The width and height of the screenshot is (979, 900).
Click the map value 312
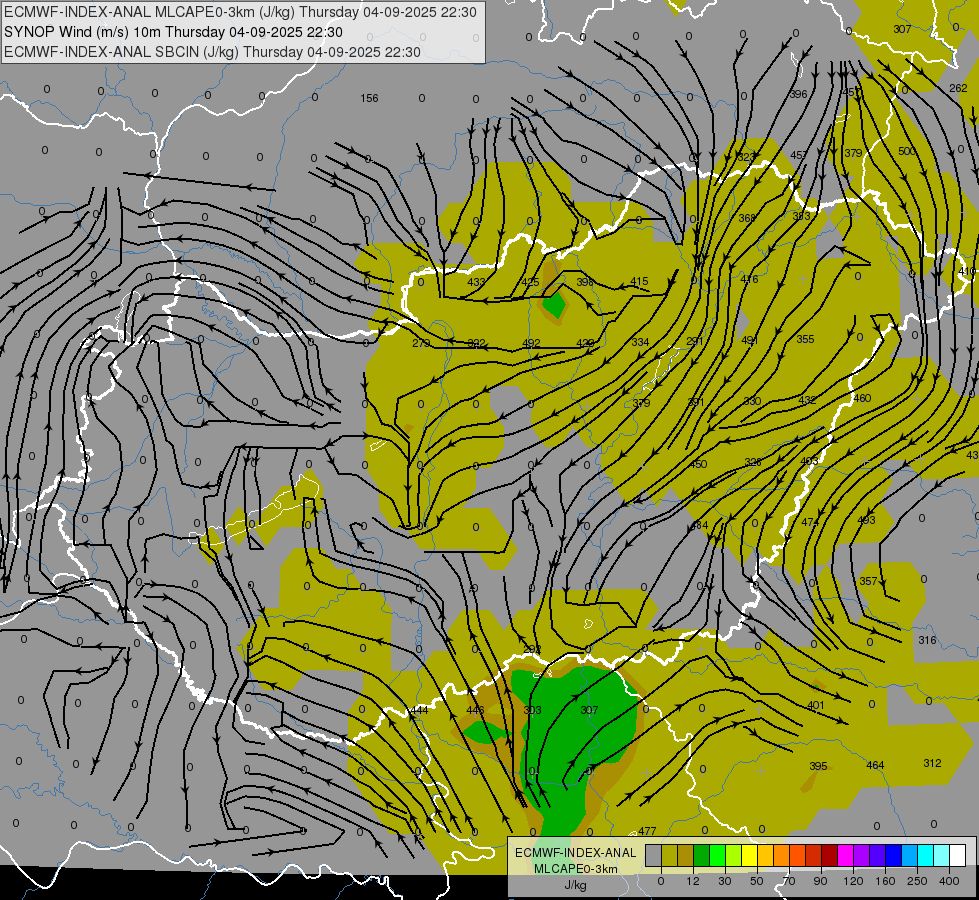[932, 763]
